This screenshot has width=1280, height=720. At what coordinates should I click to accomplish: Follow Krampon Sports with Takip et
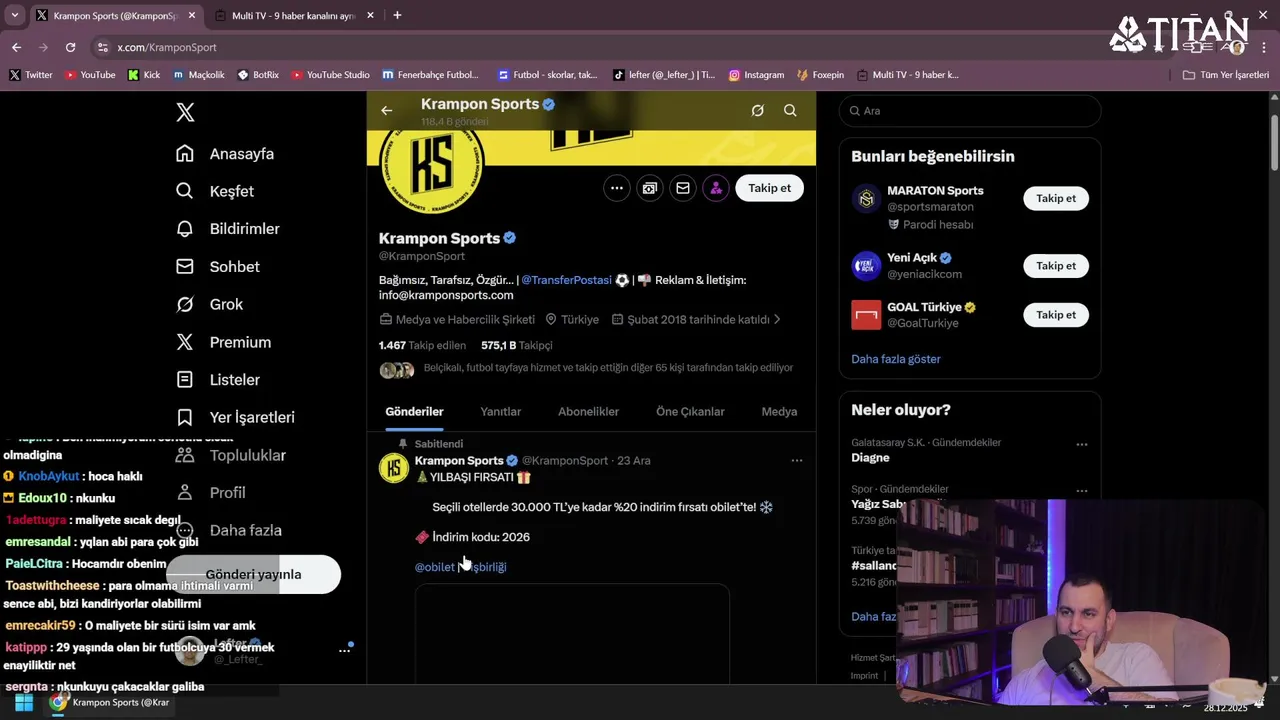(769, 188)
